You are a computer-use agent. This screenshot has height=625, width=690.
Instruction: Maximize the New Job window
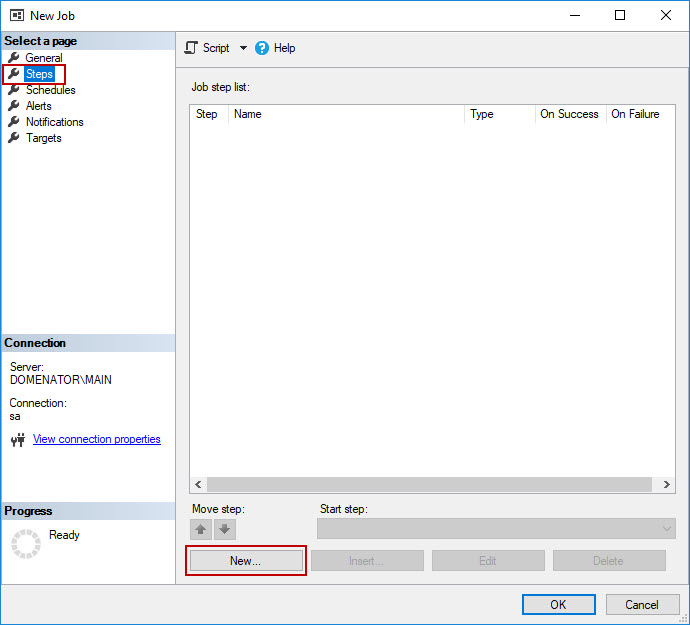620,15
